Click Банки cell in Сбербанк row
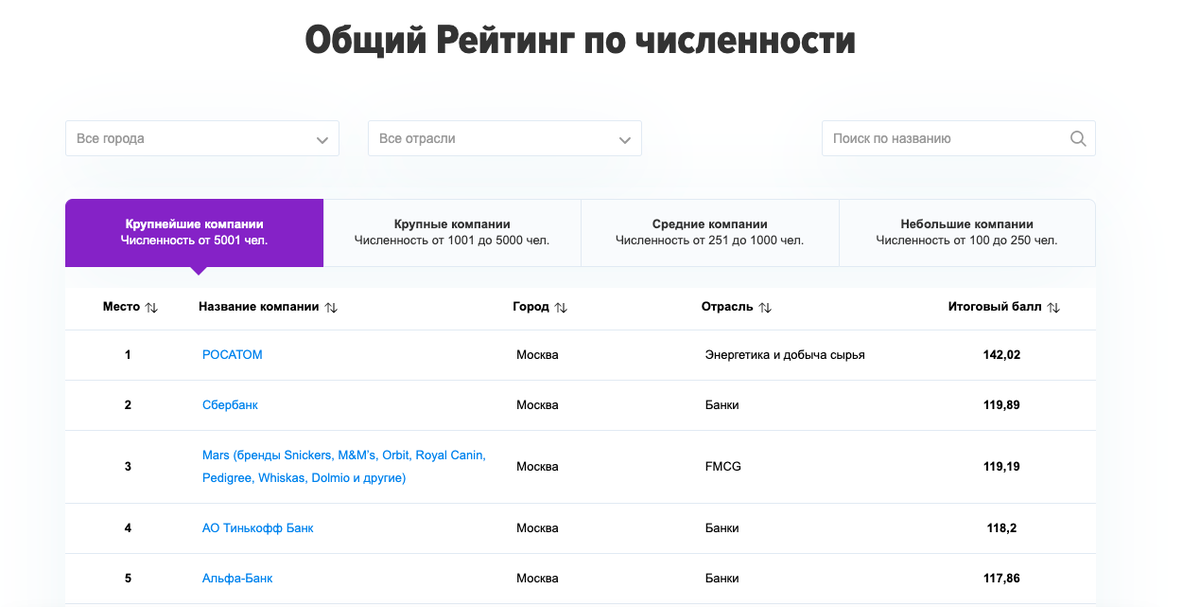This screenshot has width=1200, height=607. pos(722,405)
